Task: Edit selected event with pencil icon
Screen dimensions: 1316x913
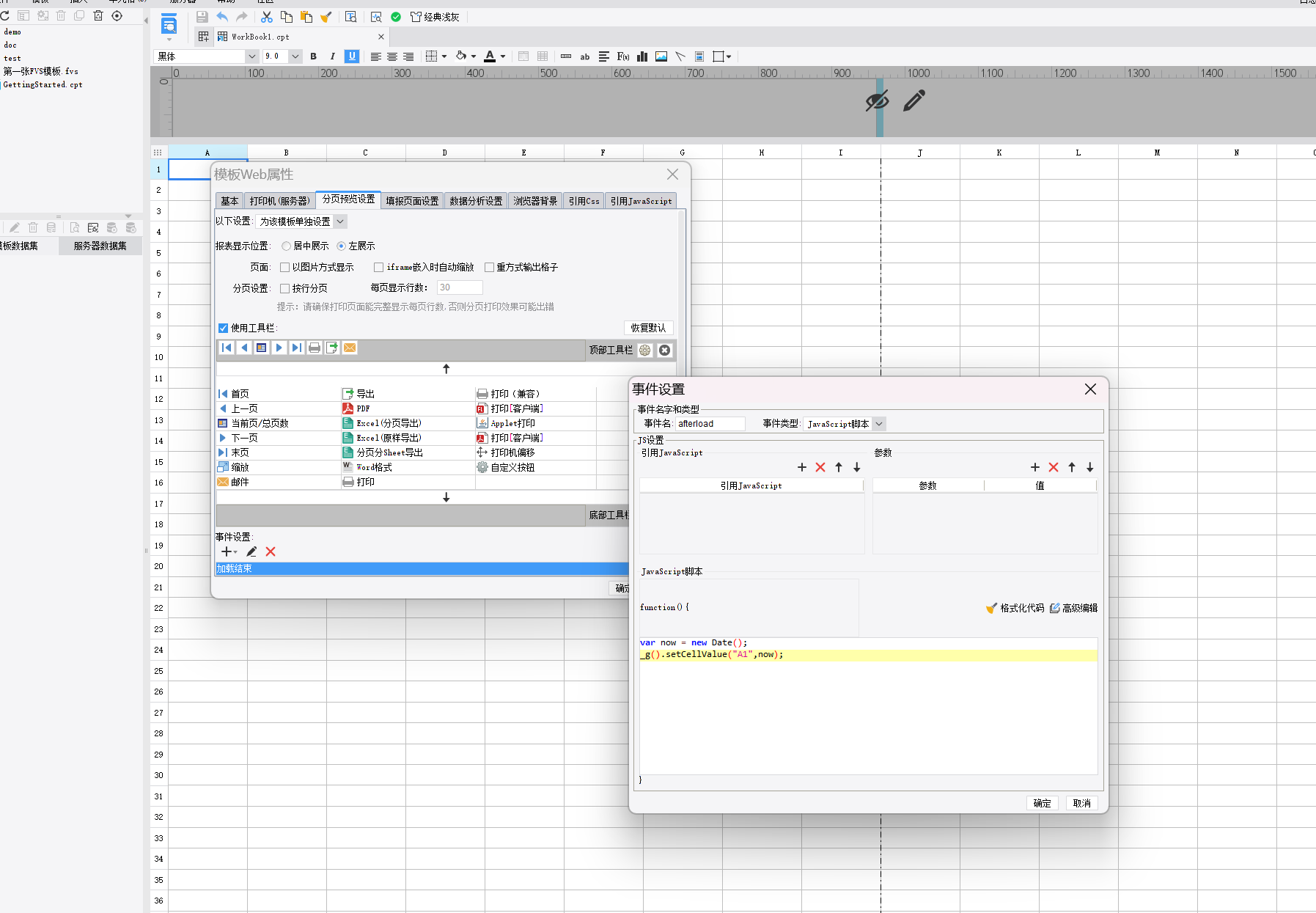Action: [251, 551]
